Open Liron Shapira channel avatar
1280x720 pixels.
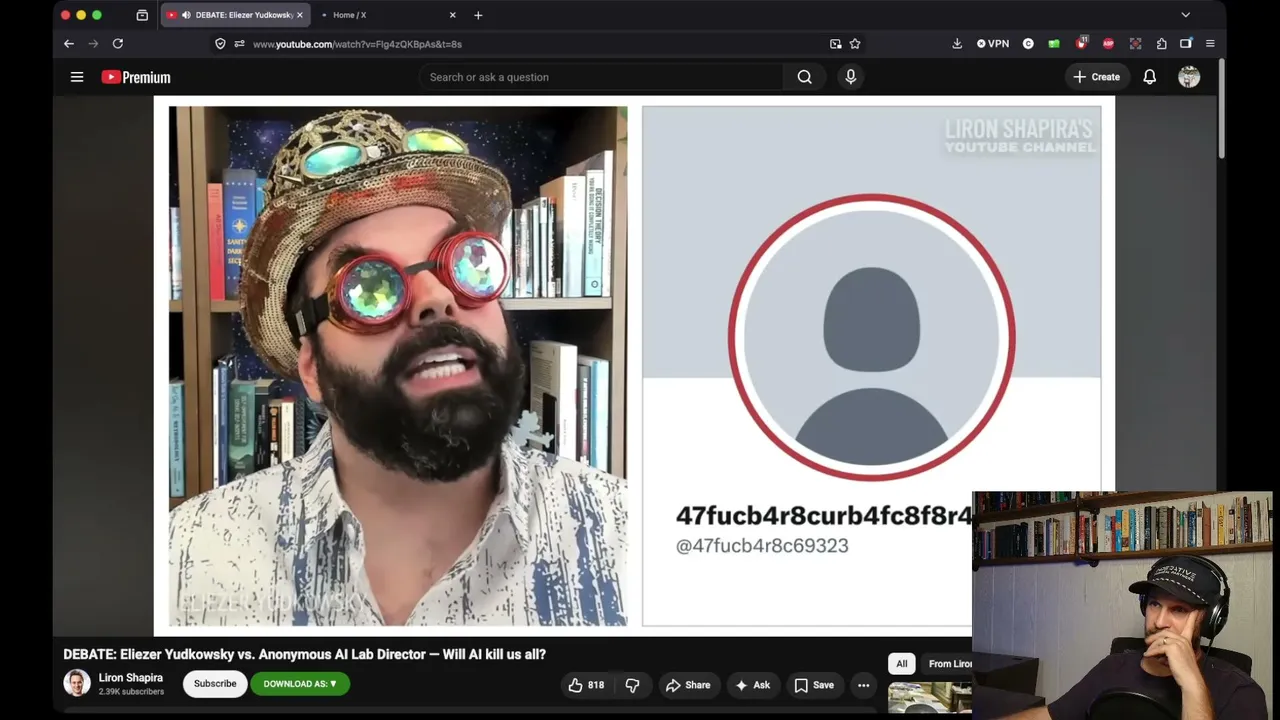77,683
